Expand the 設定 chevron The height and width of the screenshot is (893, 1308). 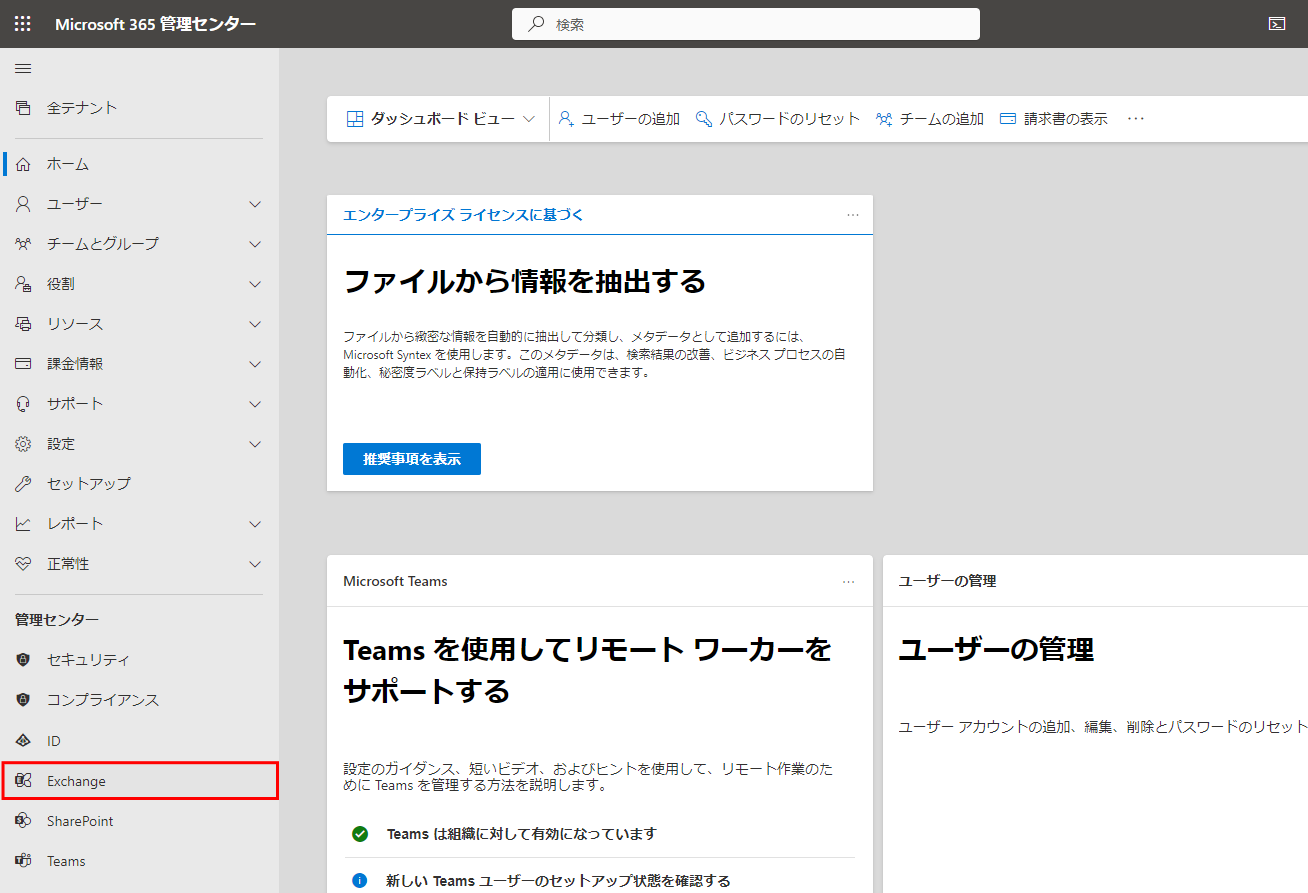255,444
